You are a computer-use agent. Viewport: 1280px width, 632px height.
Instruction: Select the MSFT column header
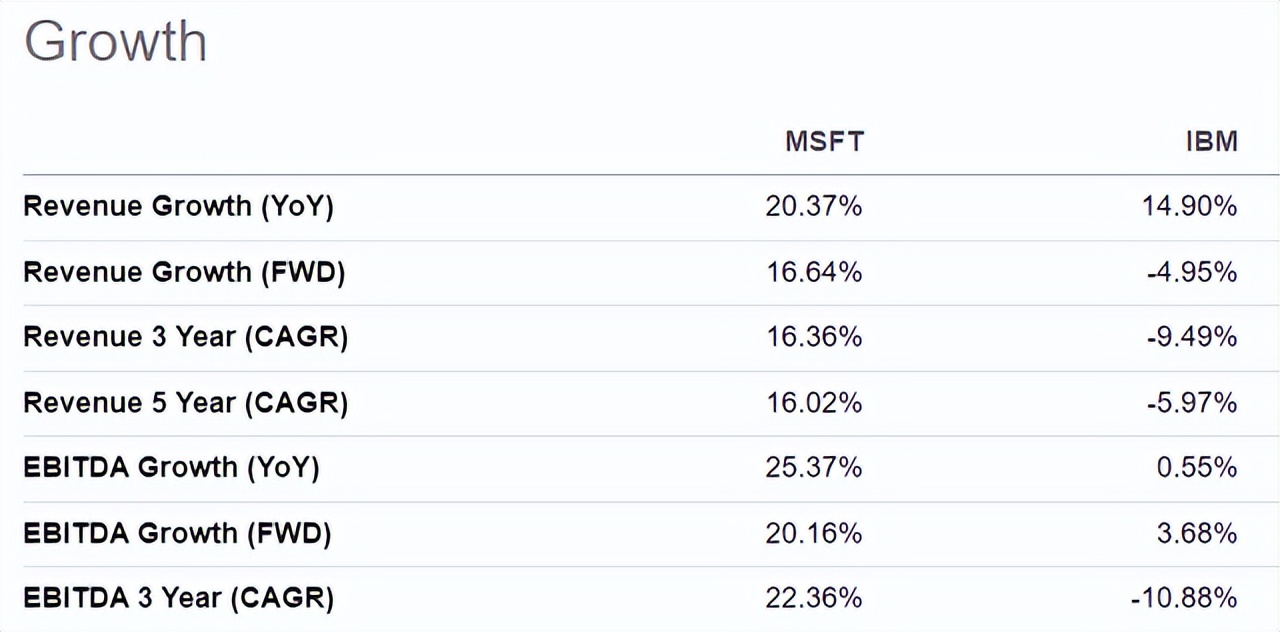pyautogui.click(x=823, y=141)
